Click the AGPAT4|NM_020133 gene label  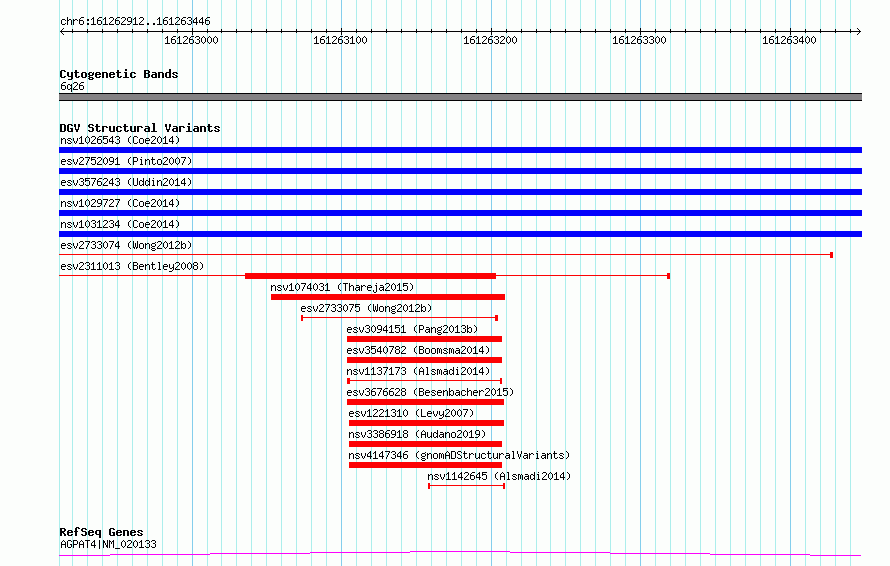pyautogui.click(x=108, y=544)
